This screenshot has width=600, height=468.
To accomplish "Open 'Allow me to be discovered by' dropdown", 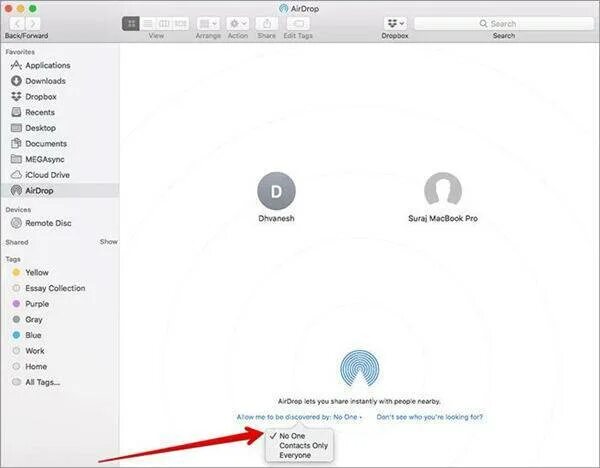I will tap(299, 417).
